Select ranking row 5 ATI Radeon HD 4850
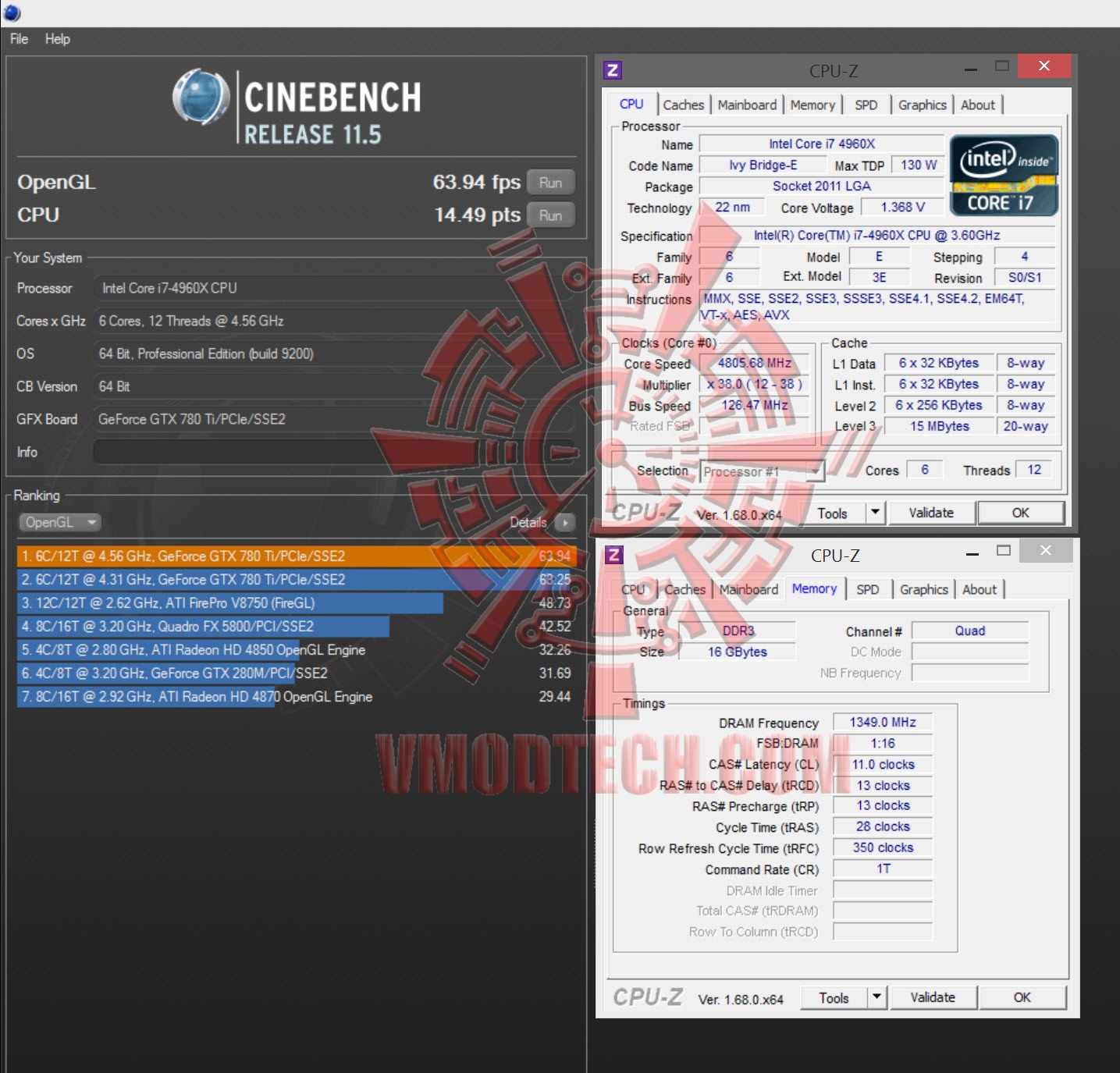Screen dimensions: 1120x1073 tap(296, 650)
